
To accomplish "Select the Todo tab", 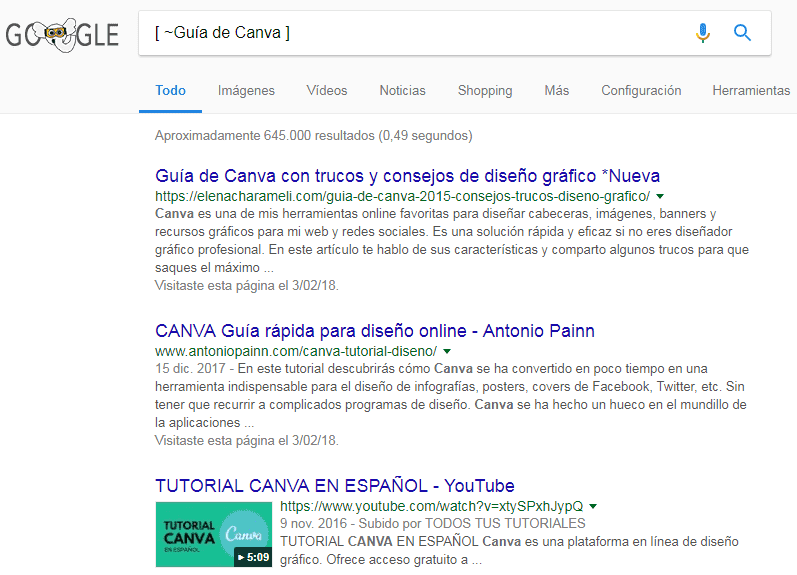I will pos(170,90).
